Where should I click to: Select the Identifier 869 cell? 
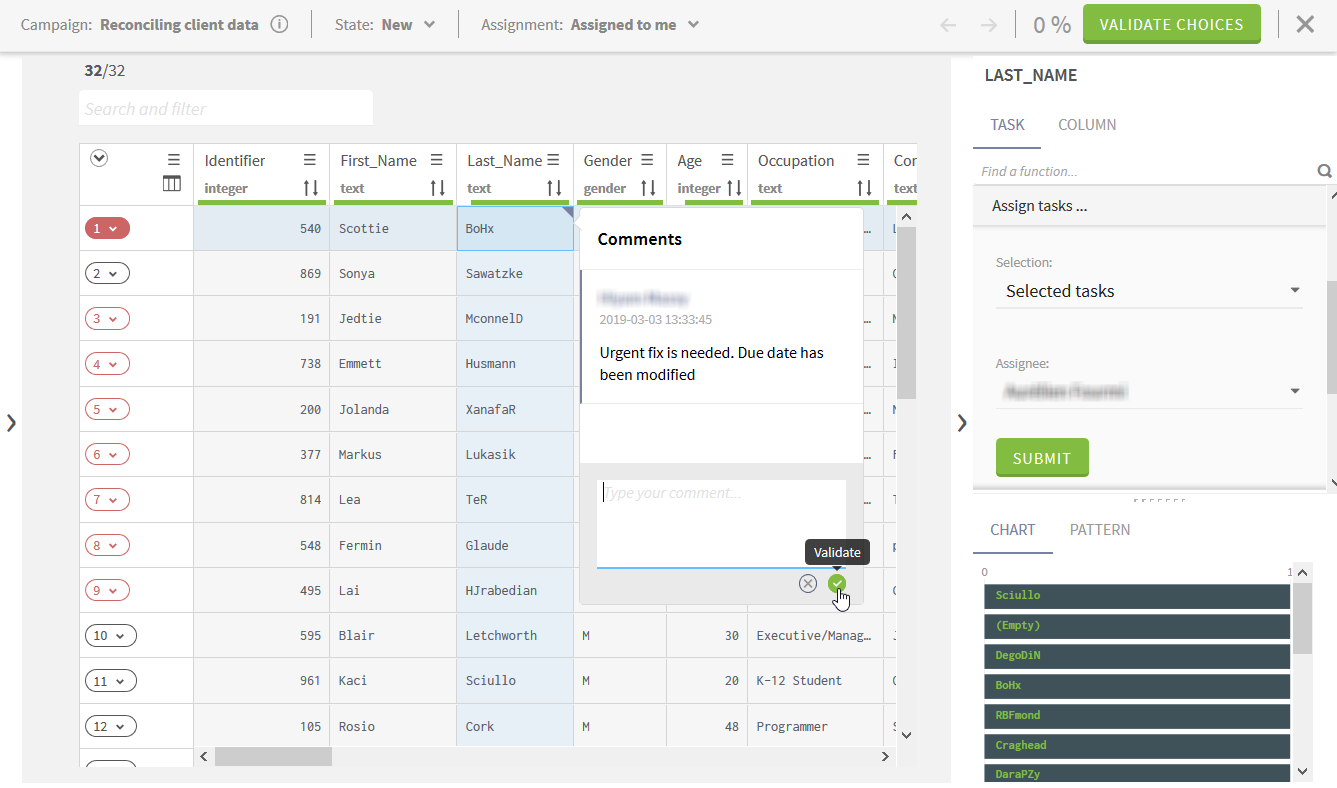tap(261, 273)
